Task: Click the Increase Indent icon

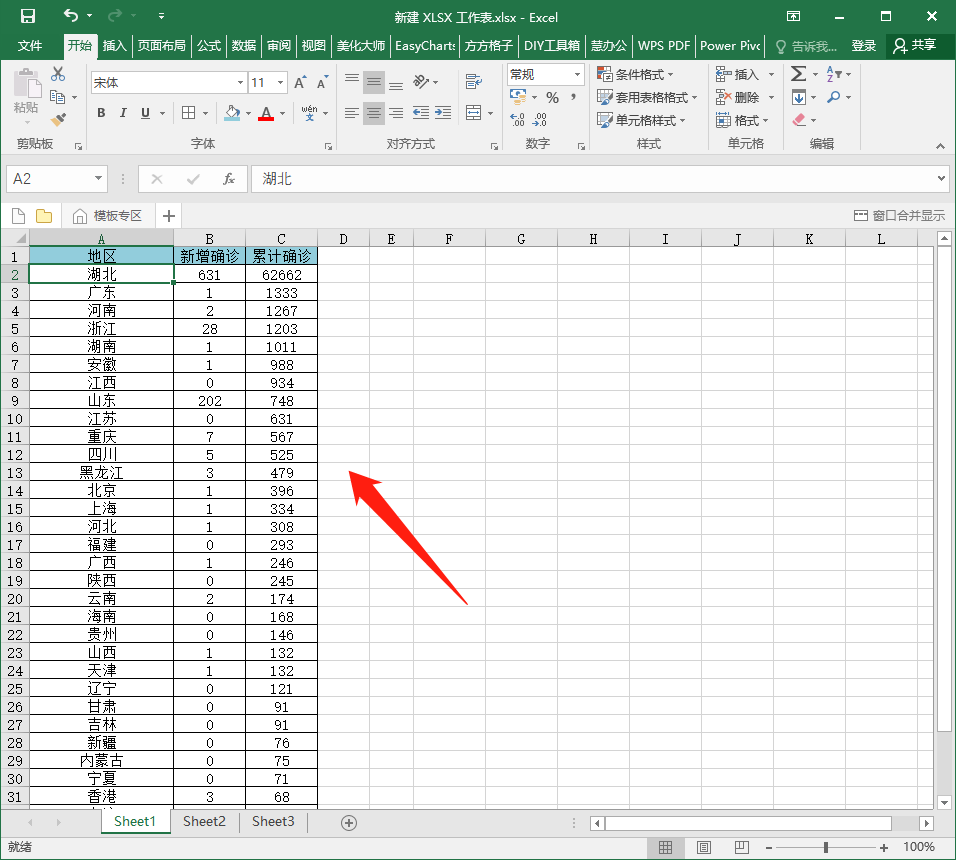Action: click(443, 113)
